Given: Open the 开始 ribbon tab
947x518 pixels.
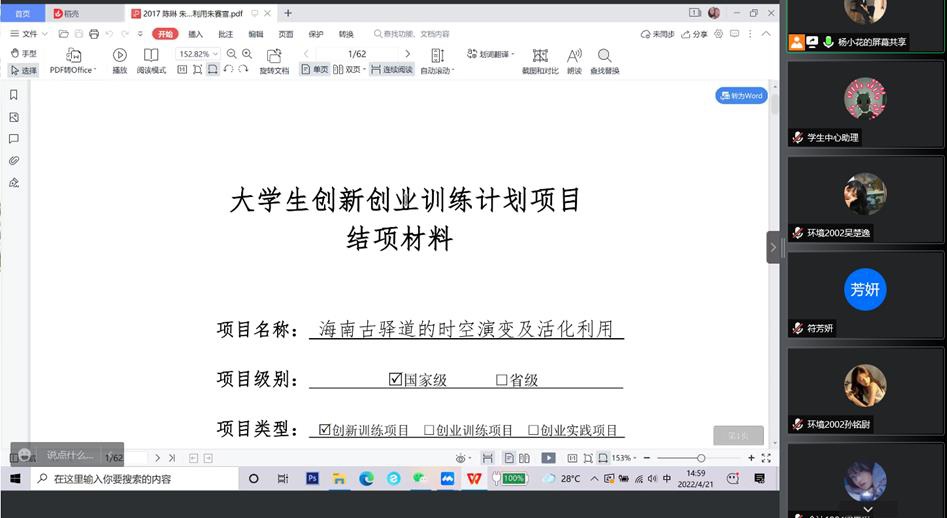Looking at the screenshot, I should 165,34.
